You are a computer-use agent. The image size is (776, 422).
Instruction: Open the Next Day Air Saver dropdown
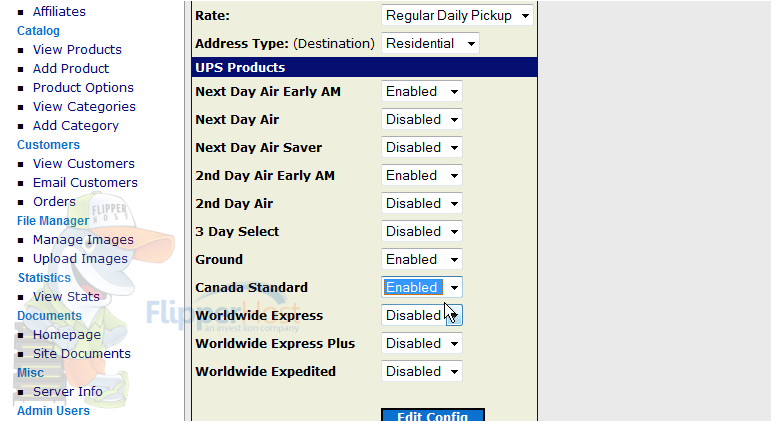pyautogui.click(x=422, y=147)
